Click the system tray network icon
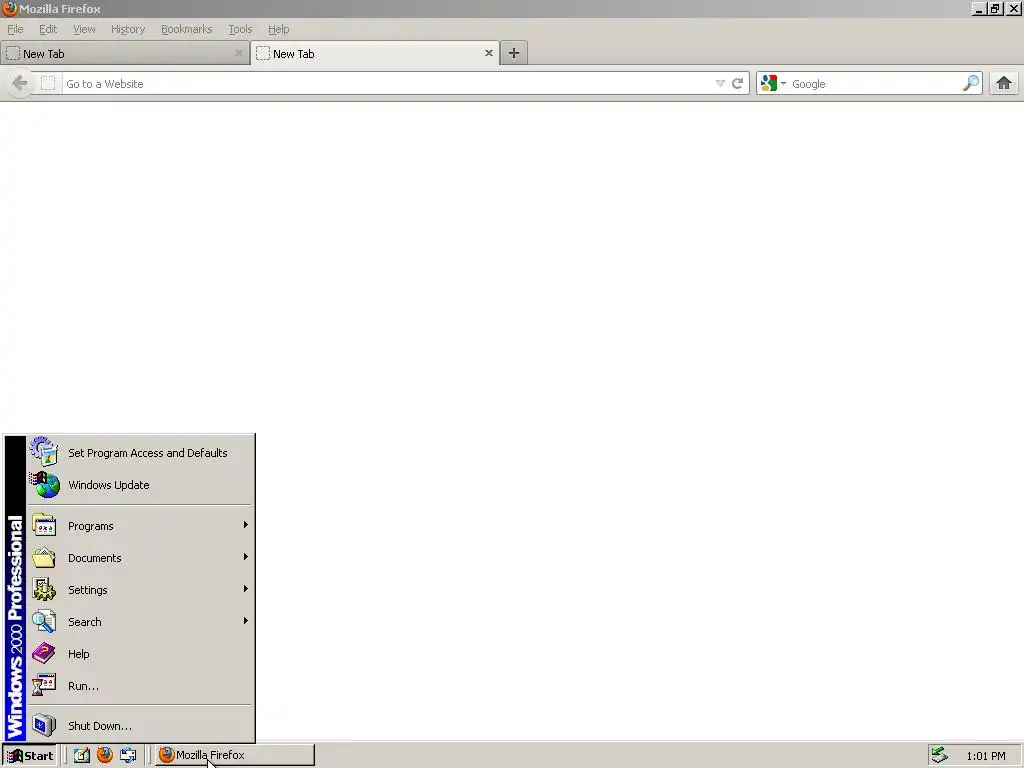This screenshot has width=1024, height=768. (x=940, y=756)
